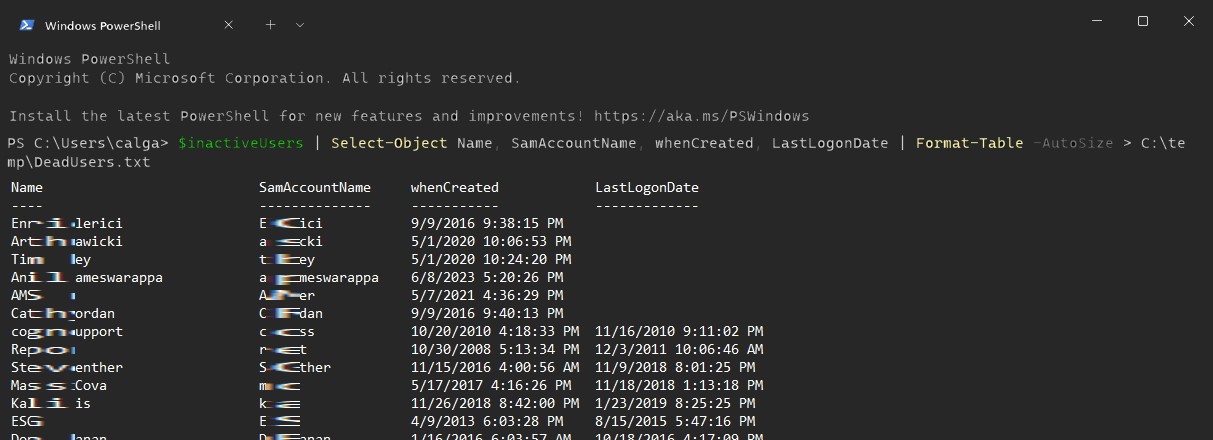Click the Select-Object cmdlet text
This screenshot has height=440, width=1213.
389,143
